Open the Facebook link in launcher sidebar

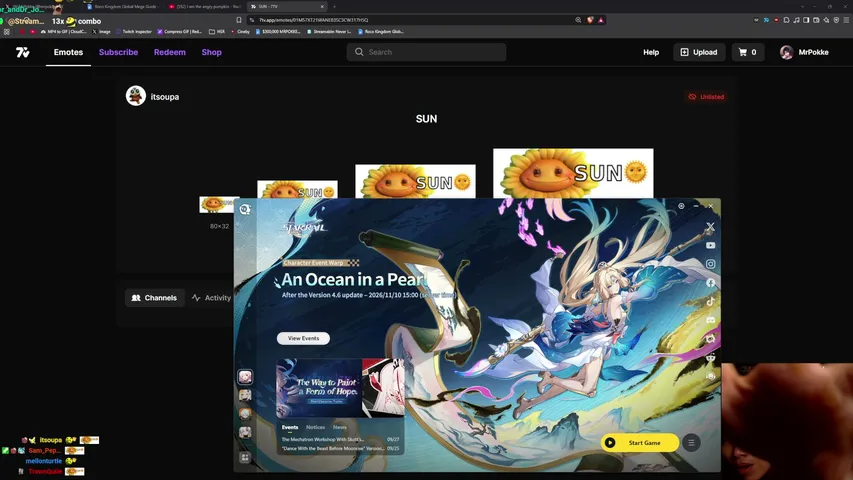point(710,282)
